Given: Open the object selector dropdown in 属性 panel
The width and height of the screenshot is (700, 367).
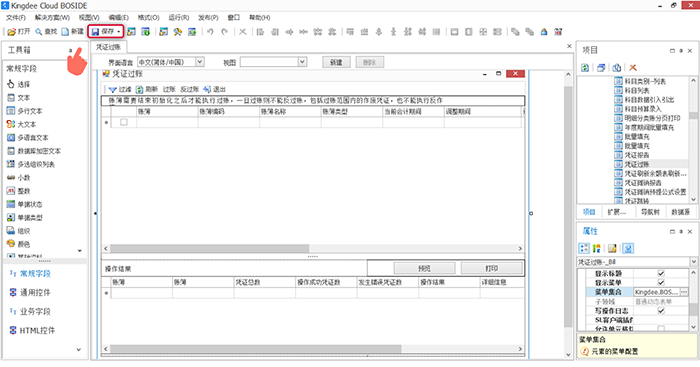Looking at the screenshot, I should tap(694, 262).
